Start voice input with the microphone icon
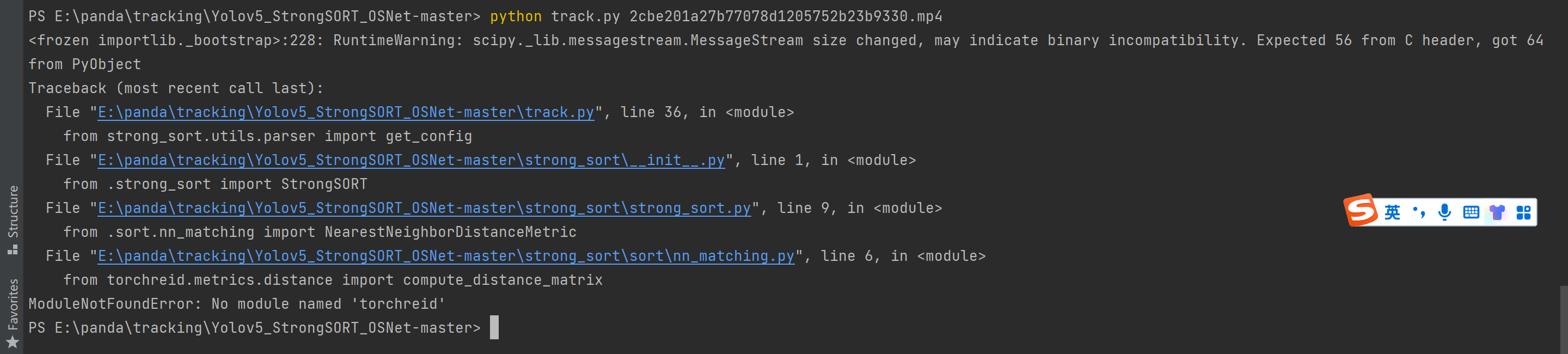The height and width of the screenshot is (354, 1568). coord(1444,212)
